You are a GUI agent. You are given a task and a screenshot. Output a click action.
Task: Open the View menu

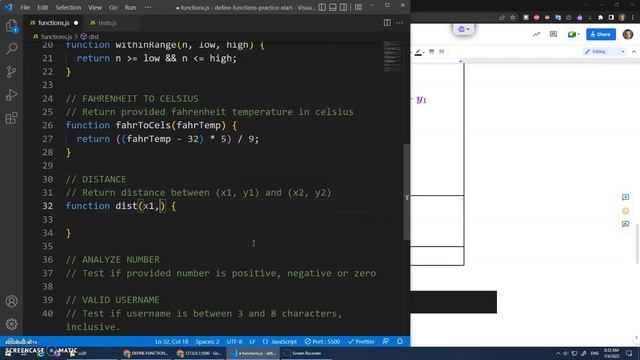click(95, 7)
